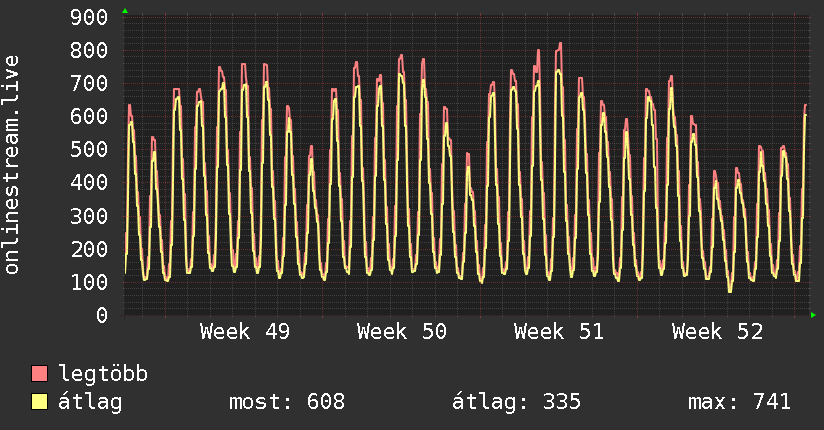Select the átlag legend label beside yellow swatch
Screen dimensions: 824x430
[x=92, y=402]
